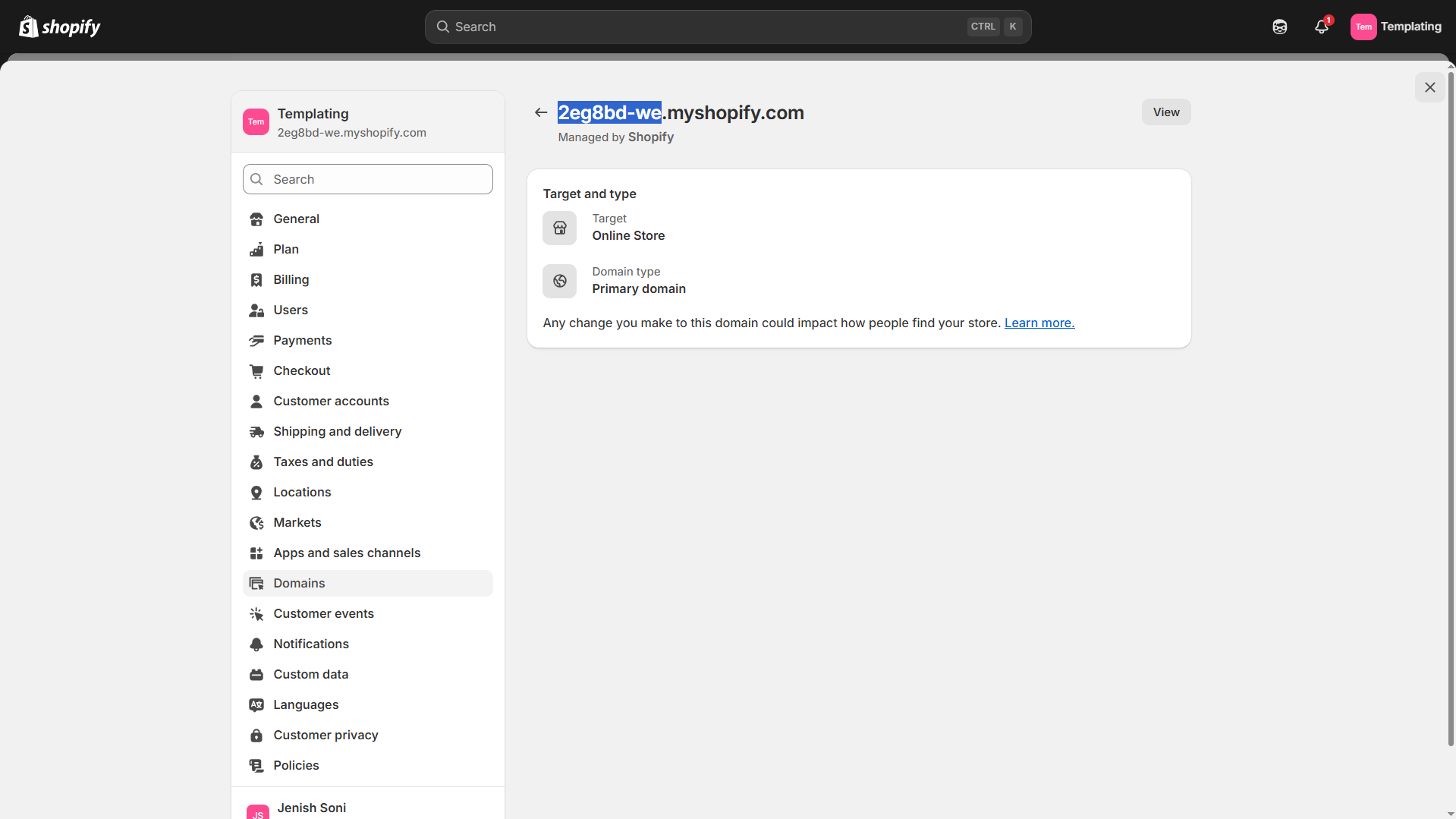Click the View button for the domain
This screenshot has height=819, width=1456.
pos(1166,112)
